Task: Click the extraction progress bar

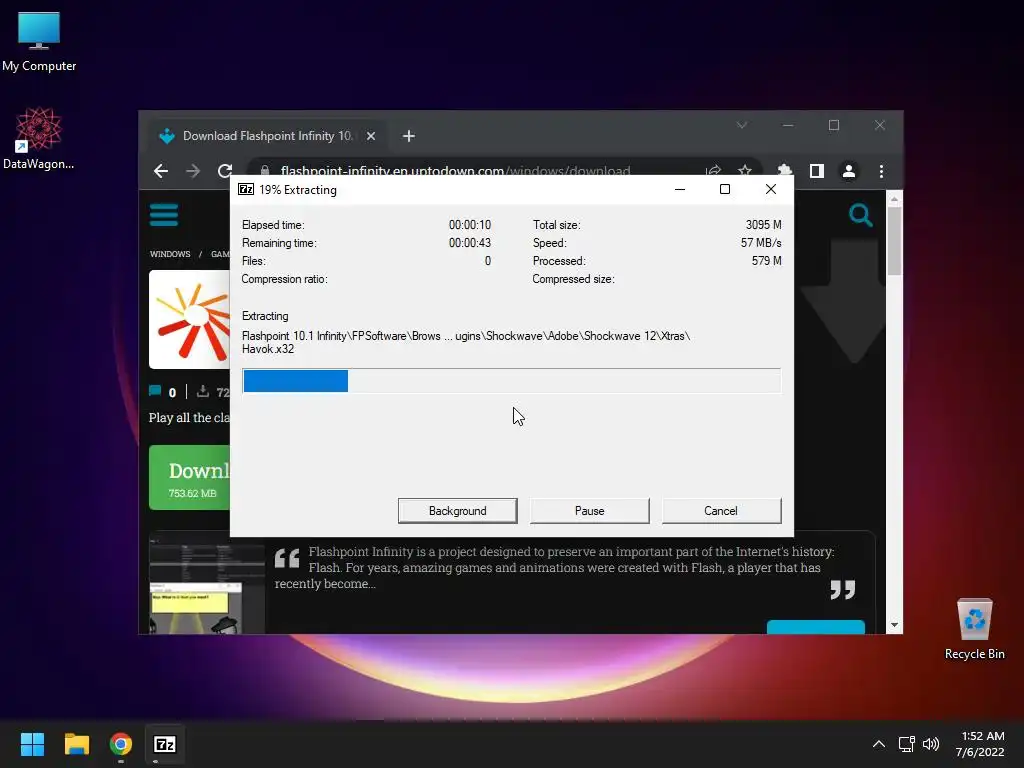Action: (511, 381)
